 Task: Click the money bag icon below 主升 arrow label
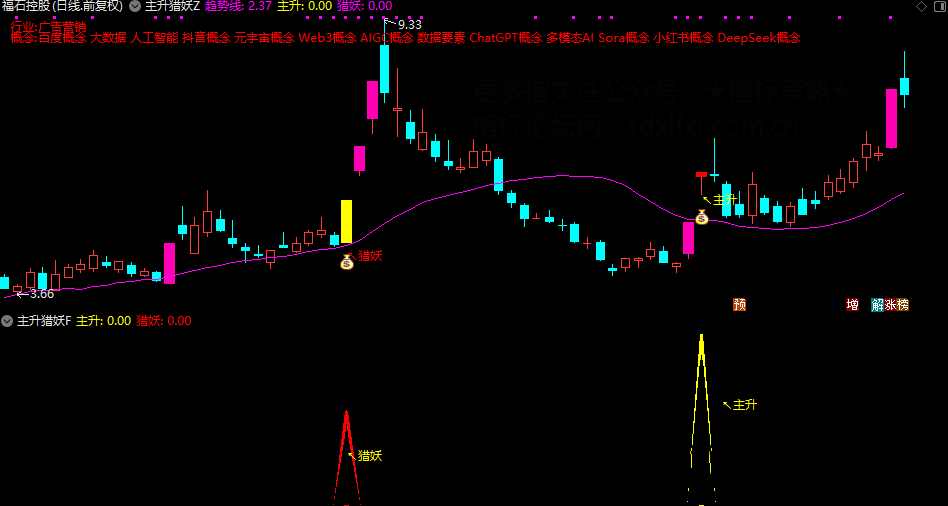(x=701, y=216)
